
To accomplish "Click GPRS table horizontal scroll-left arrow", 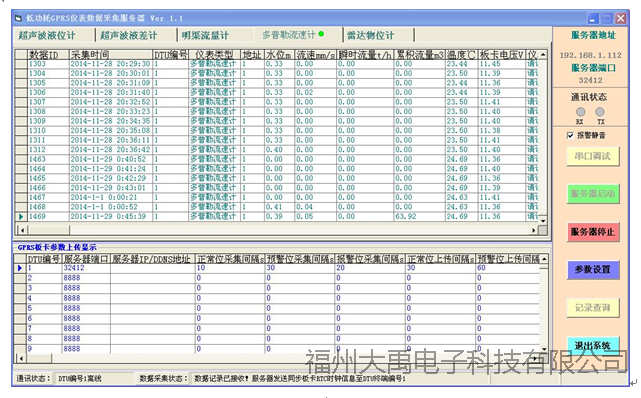I will click(x=22, y=358).
